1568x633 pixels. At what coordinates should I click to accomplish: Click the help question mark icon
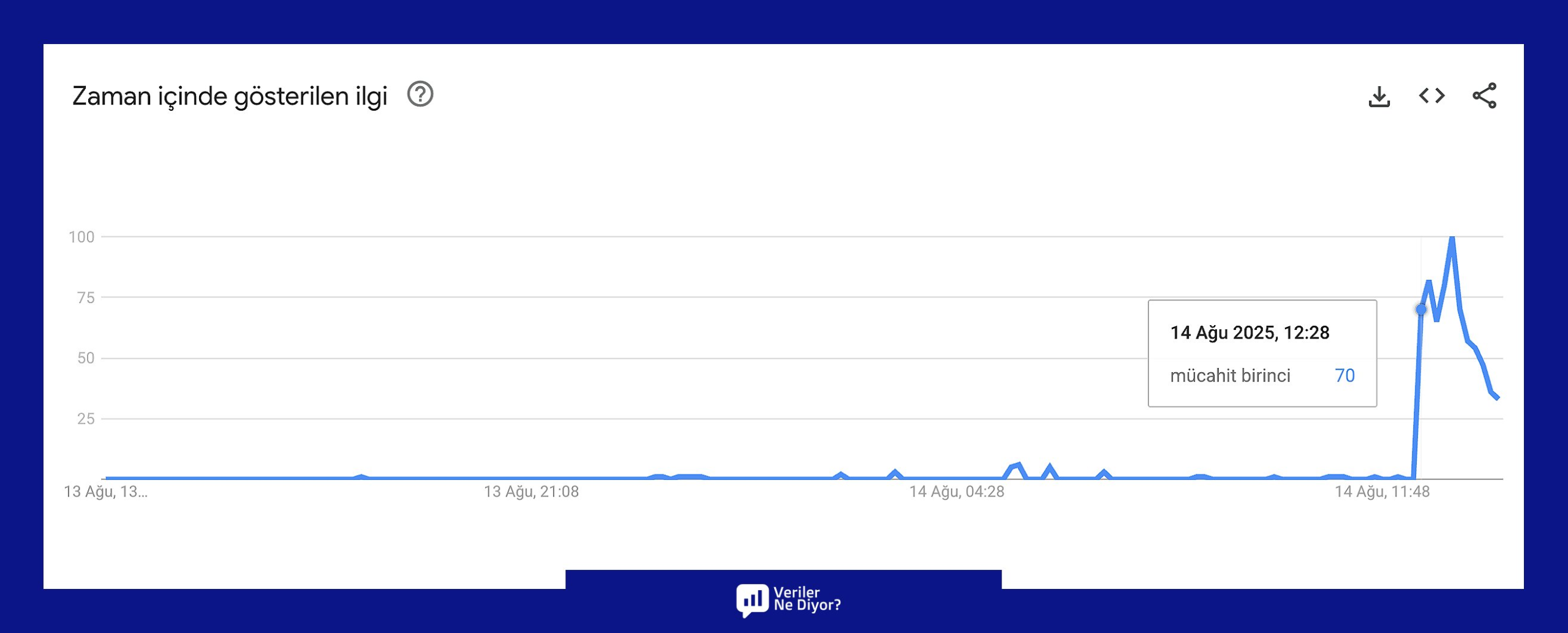[x=420, y=95]
